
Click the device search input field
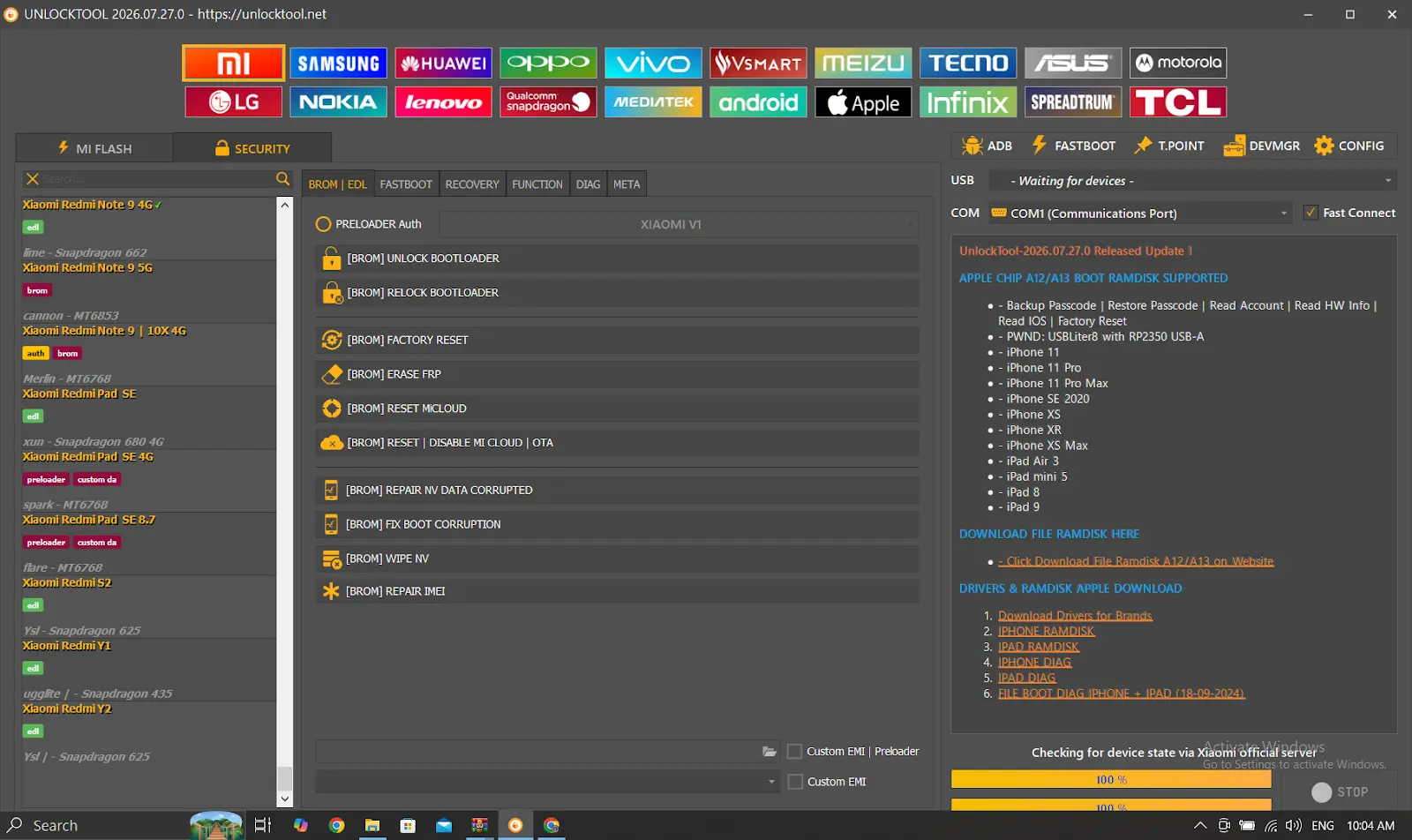point(157,179)
